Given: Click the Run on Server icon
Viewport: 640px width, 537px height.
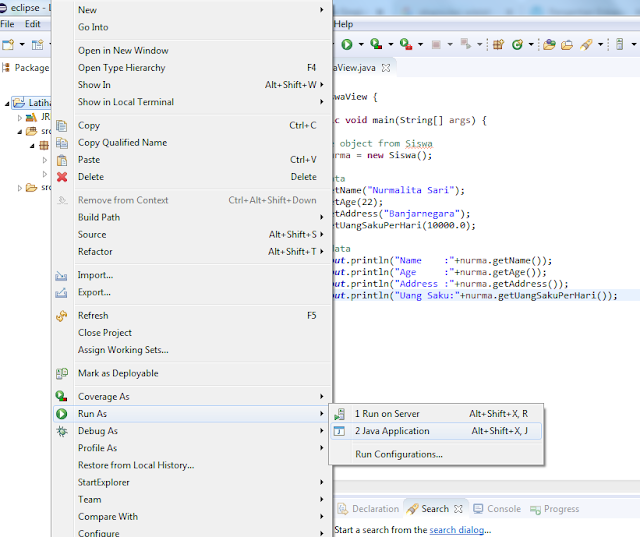Looking at the screenshot, I should 340,414.
